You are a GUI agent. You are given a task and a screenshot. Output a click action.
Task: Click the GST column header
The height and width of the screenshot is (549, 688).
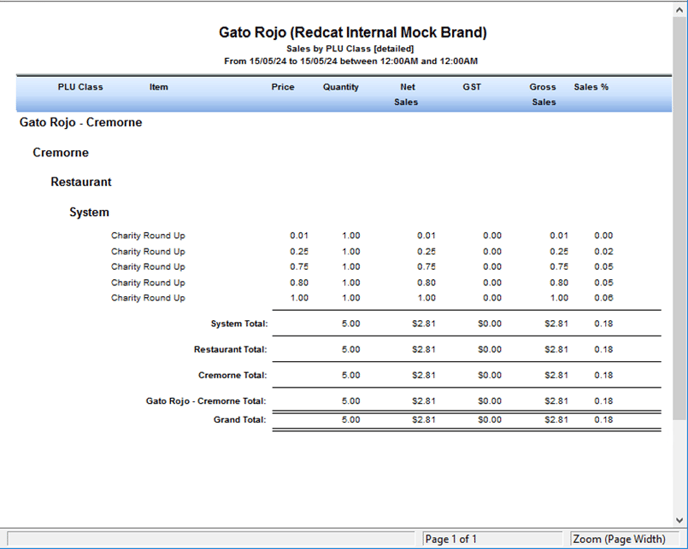(x=472, y=87)
